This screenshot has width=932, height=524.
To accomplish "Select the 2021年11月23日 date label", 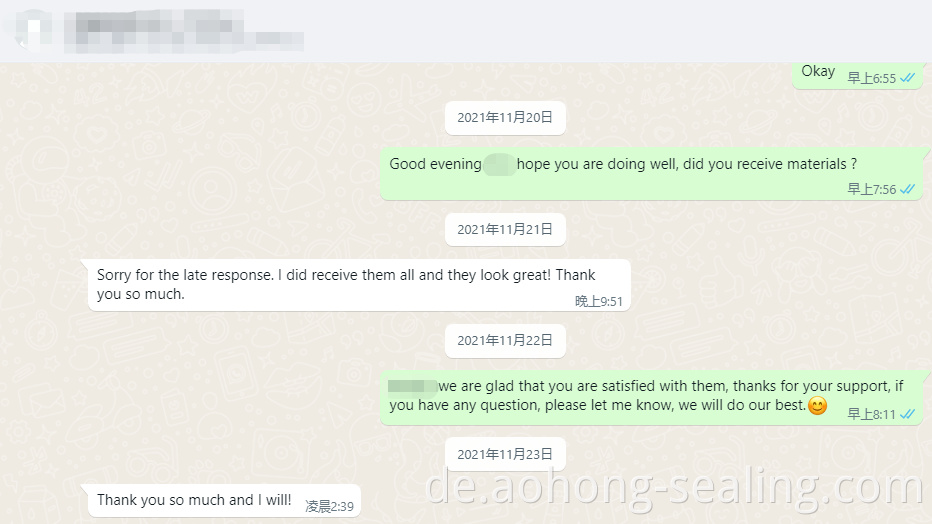I will pyautogui.click(x=505, y=454).
